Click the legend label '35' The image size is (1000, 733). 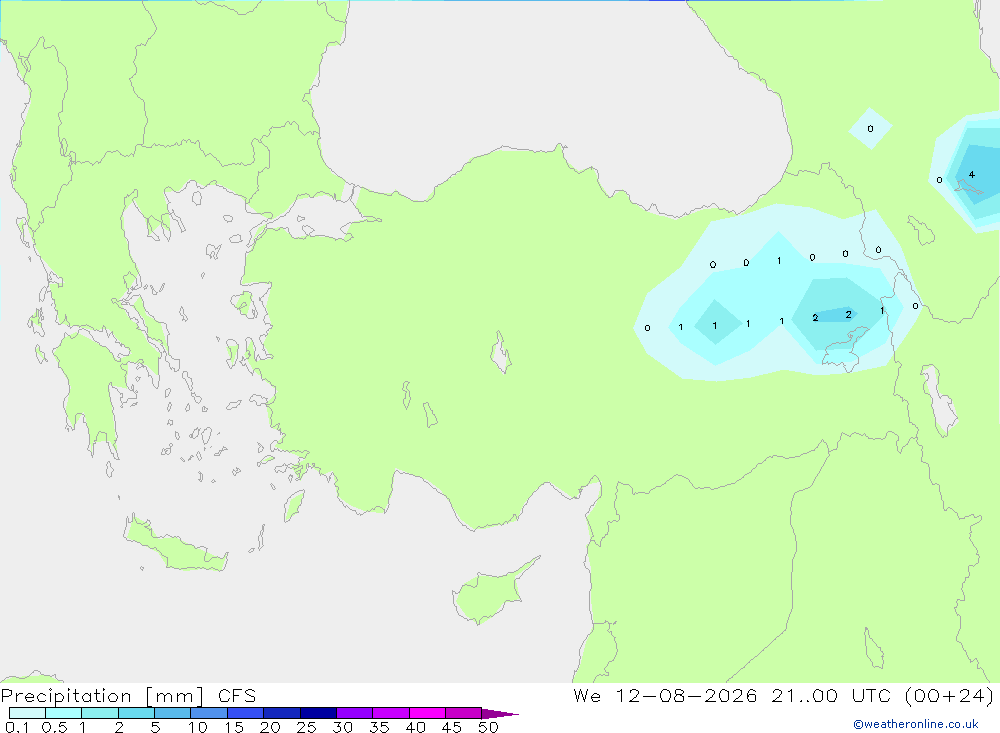coord(379,727)
